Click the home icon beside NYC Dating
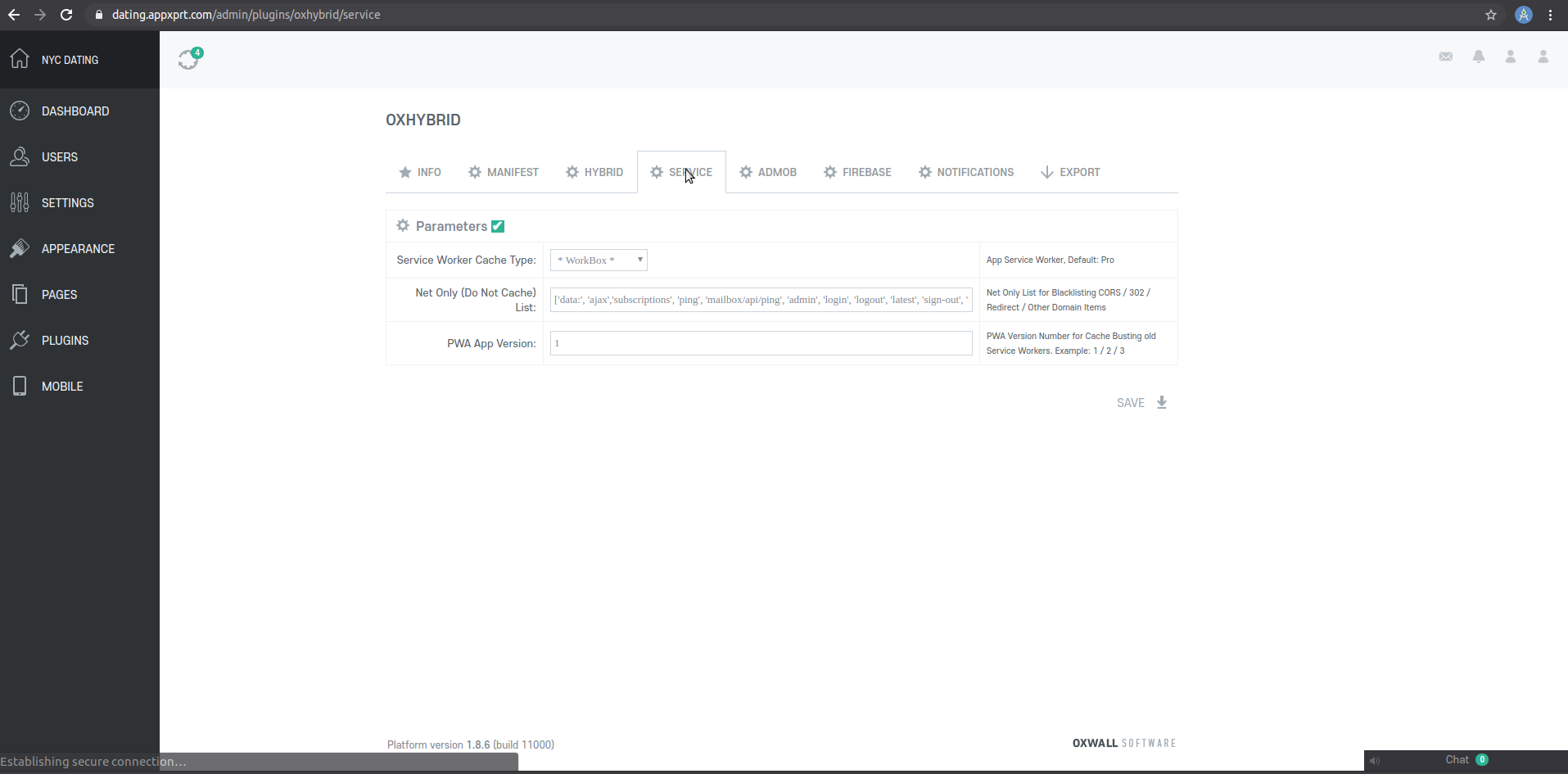 (x=20, y=59)
